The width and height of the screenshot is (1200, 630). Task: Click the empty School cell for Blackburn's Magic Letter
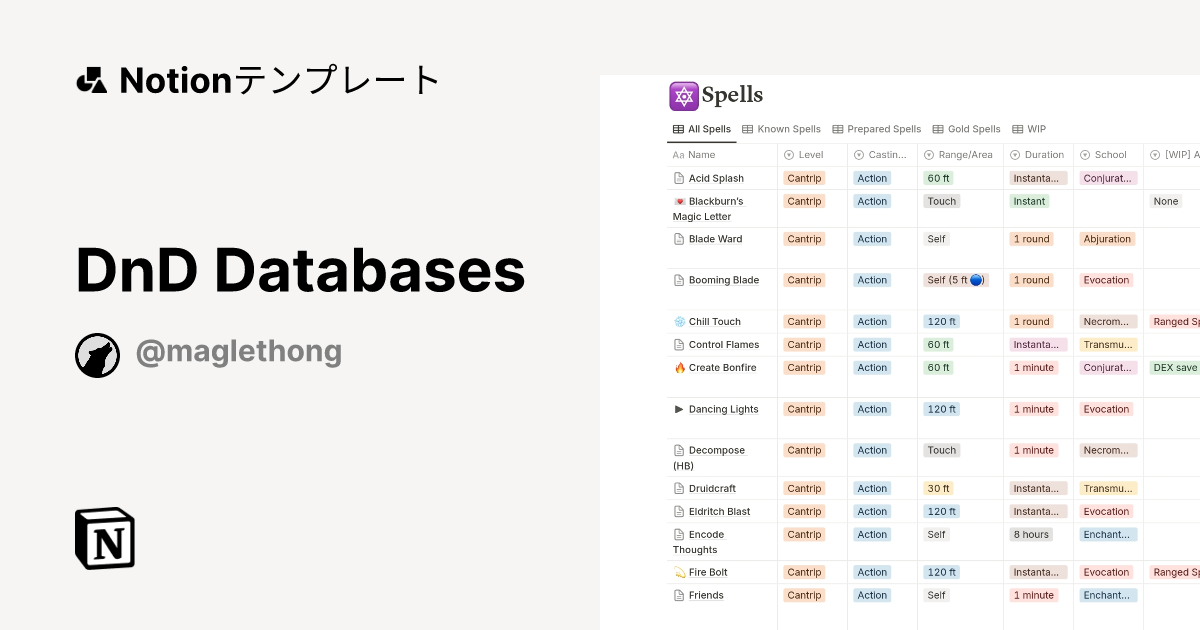coord(1108,208)
